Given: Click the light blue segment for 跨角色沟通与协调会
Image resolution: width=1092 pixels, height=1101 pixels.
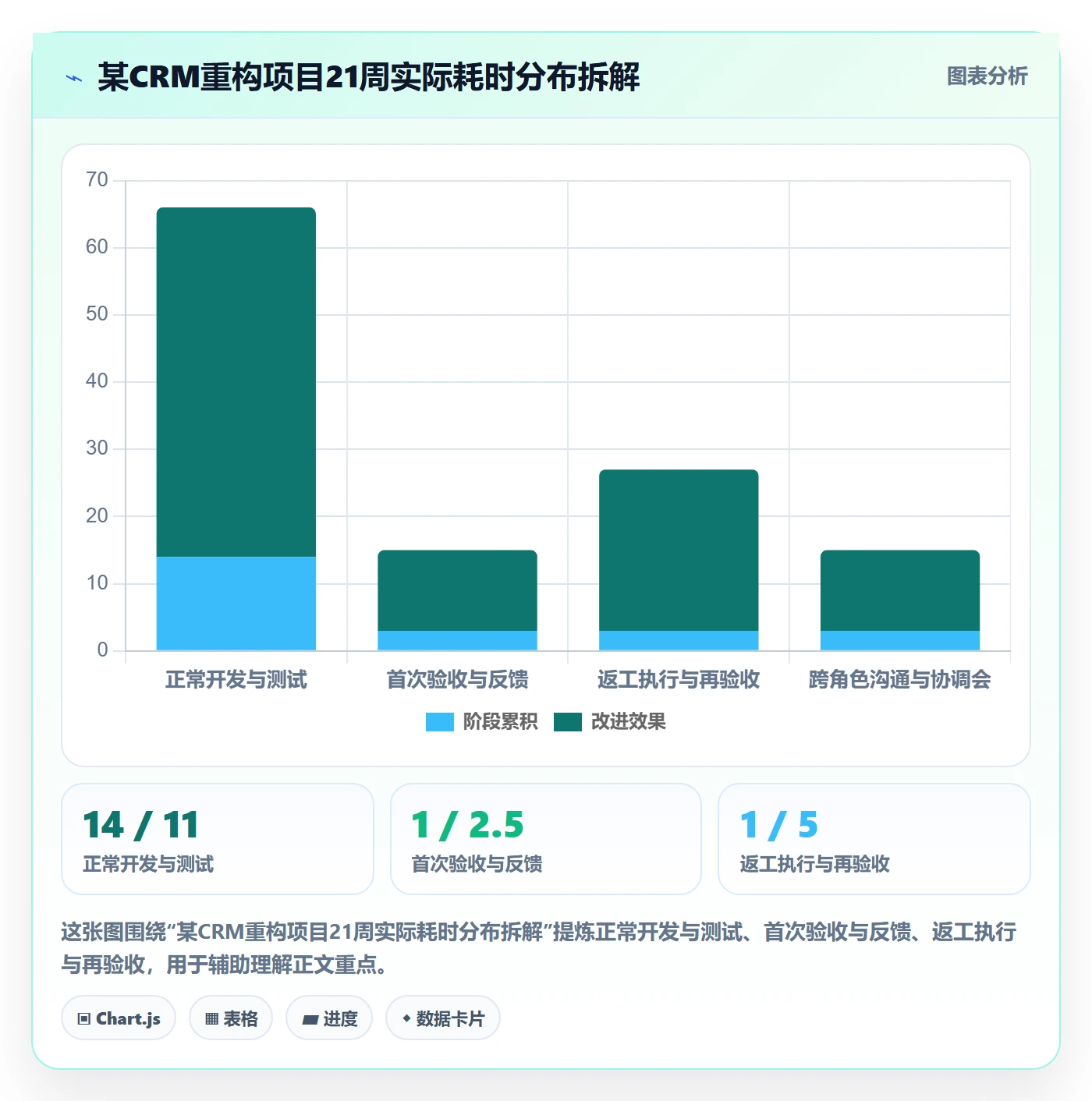Looking at the screenshot, I should click(900, 640).
